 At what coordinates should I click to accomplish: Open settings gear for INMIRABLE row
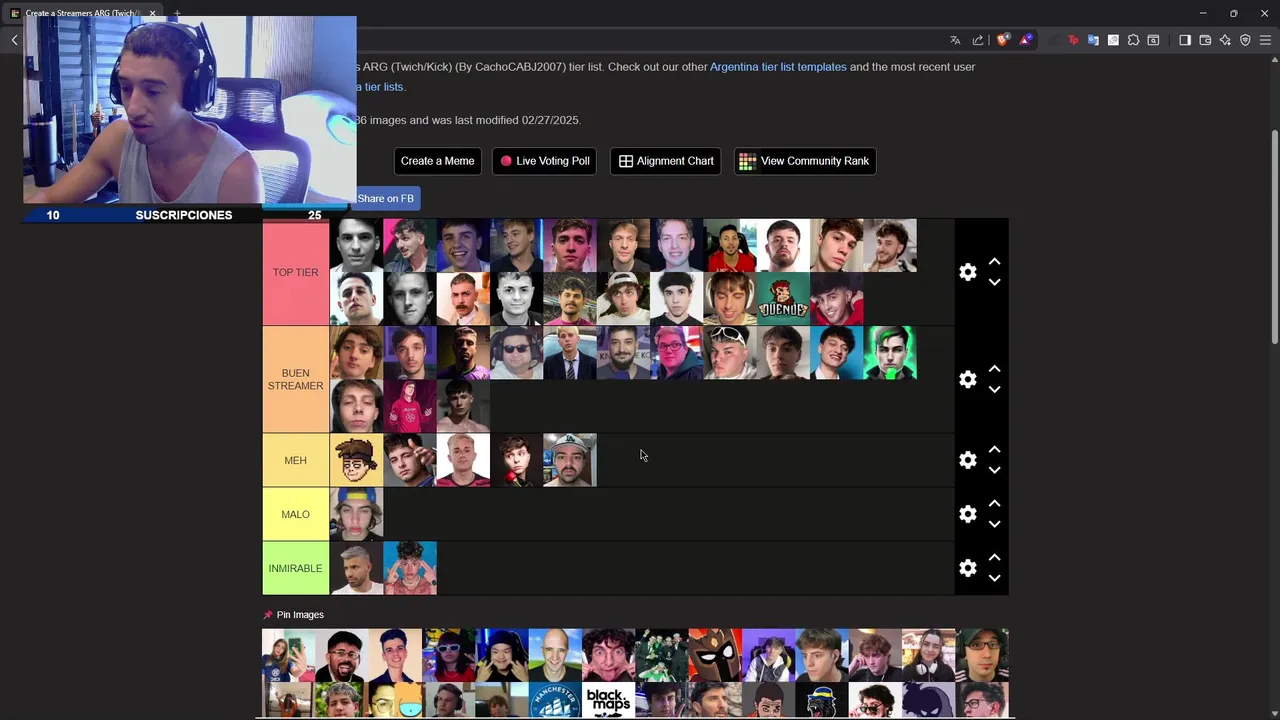(967, 568)
